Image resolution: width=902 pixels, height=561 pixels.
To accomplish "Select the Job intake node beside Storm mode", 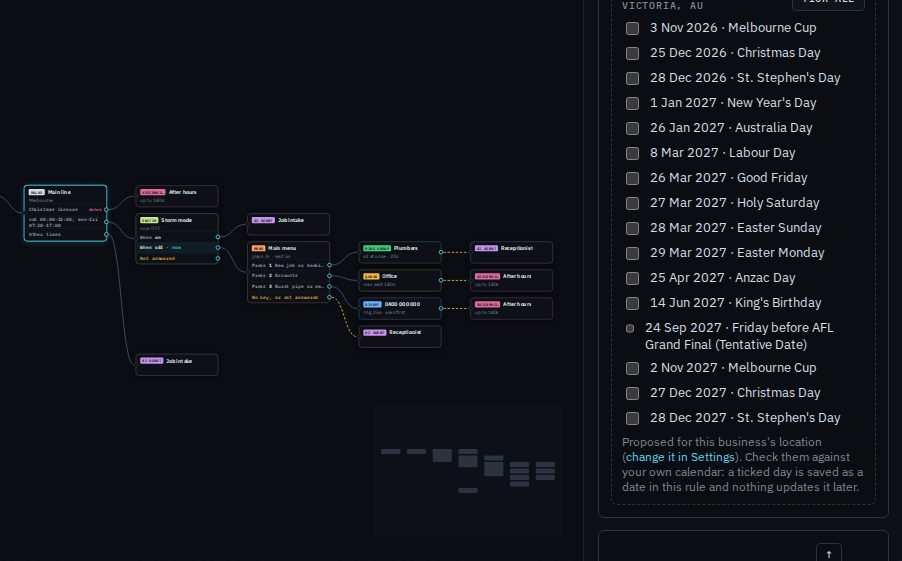I will tap(288, 224).
